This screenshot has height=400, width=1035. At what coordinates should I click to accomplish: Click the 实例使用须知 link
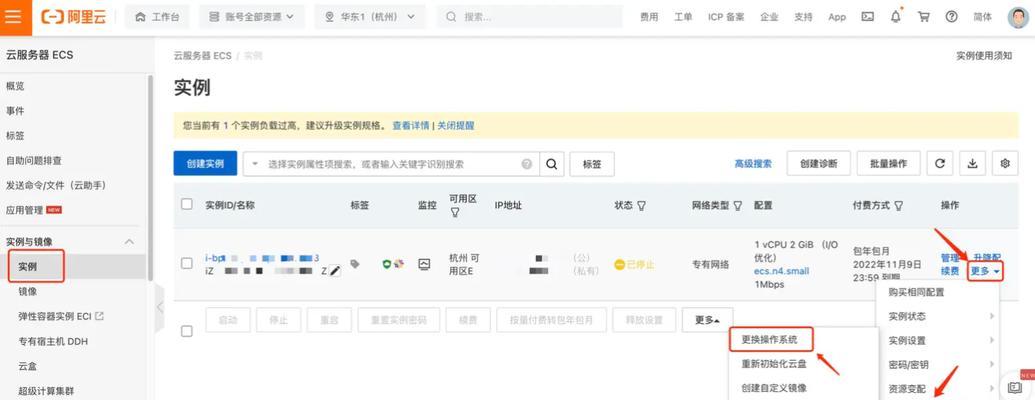pos(984,56)
